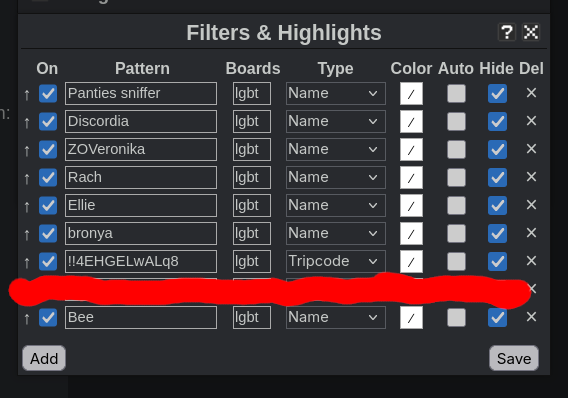The height and width of the screenshot is (398, 568).
Task: Remove the ZOVeronika filter row
Action: (x=531, y=149)
